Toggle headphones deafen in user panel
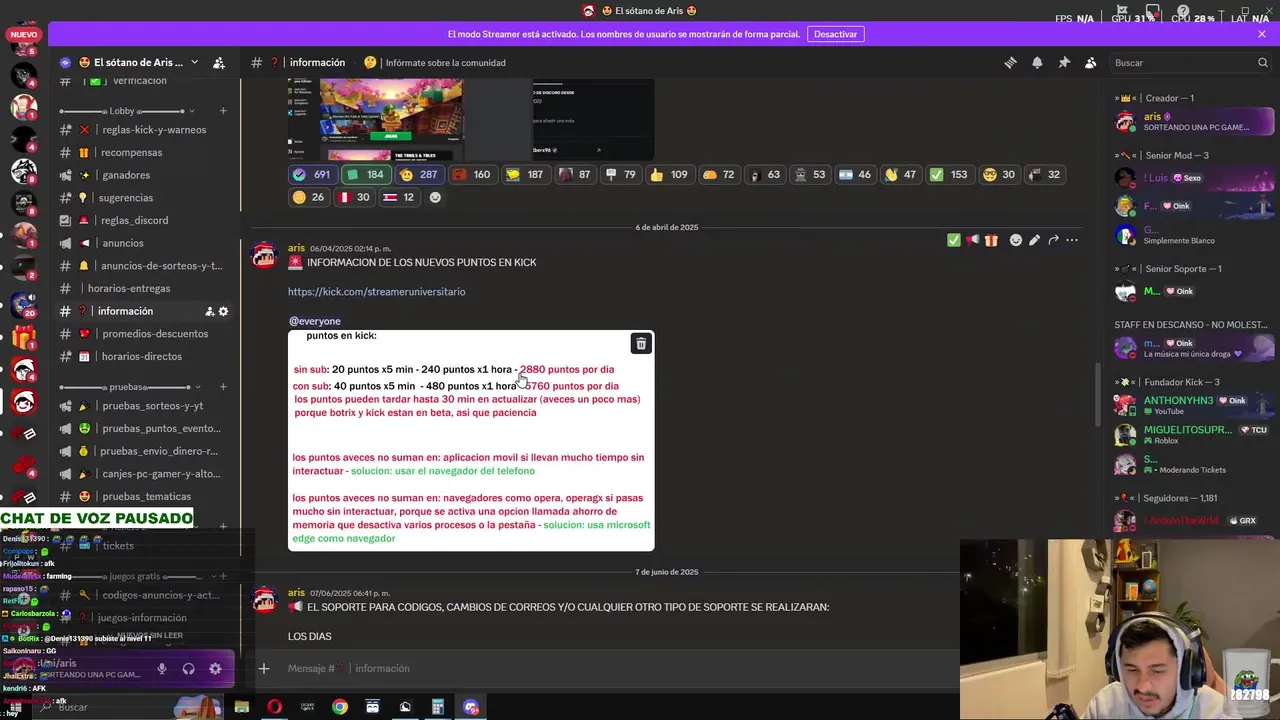Screen dimensions: 1280x720 point(188,669)
